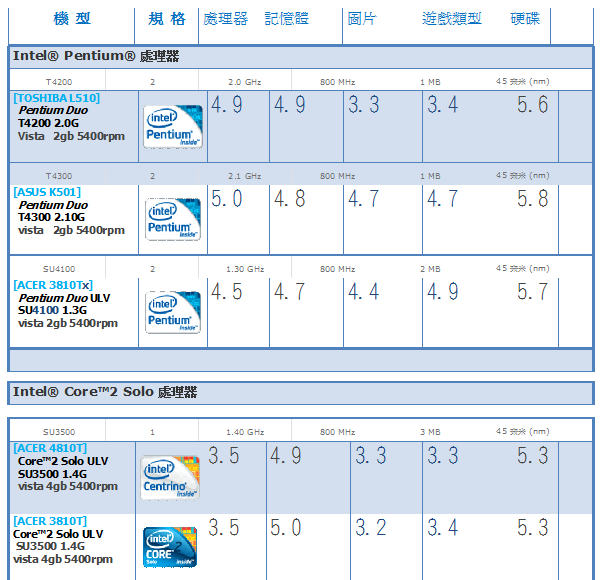The height and width of the screenshot is (580, 604).
Task: Click the 記憶體 column header
Action: point(287,18)
